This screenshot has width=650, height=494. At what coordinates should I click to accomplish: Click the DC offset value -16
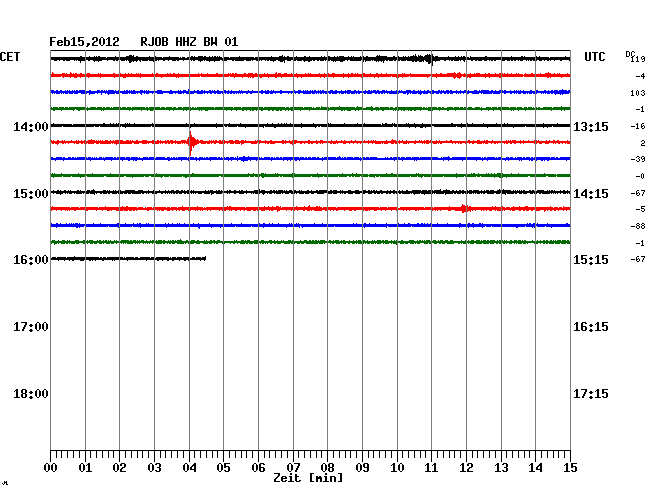click(x=638, y=126)
